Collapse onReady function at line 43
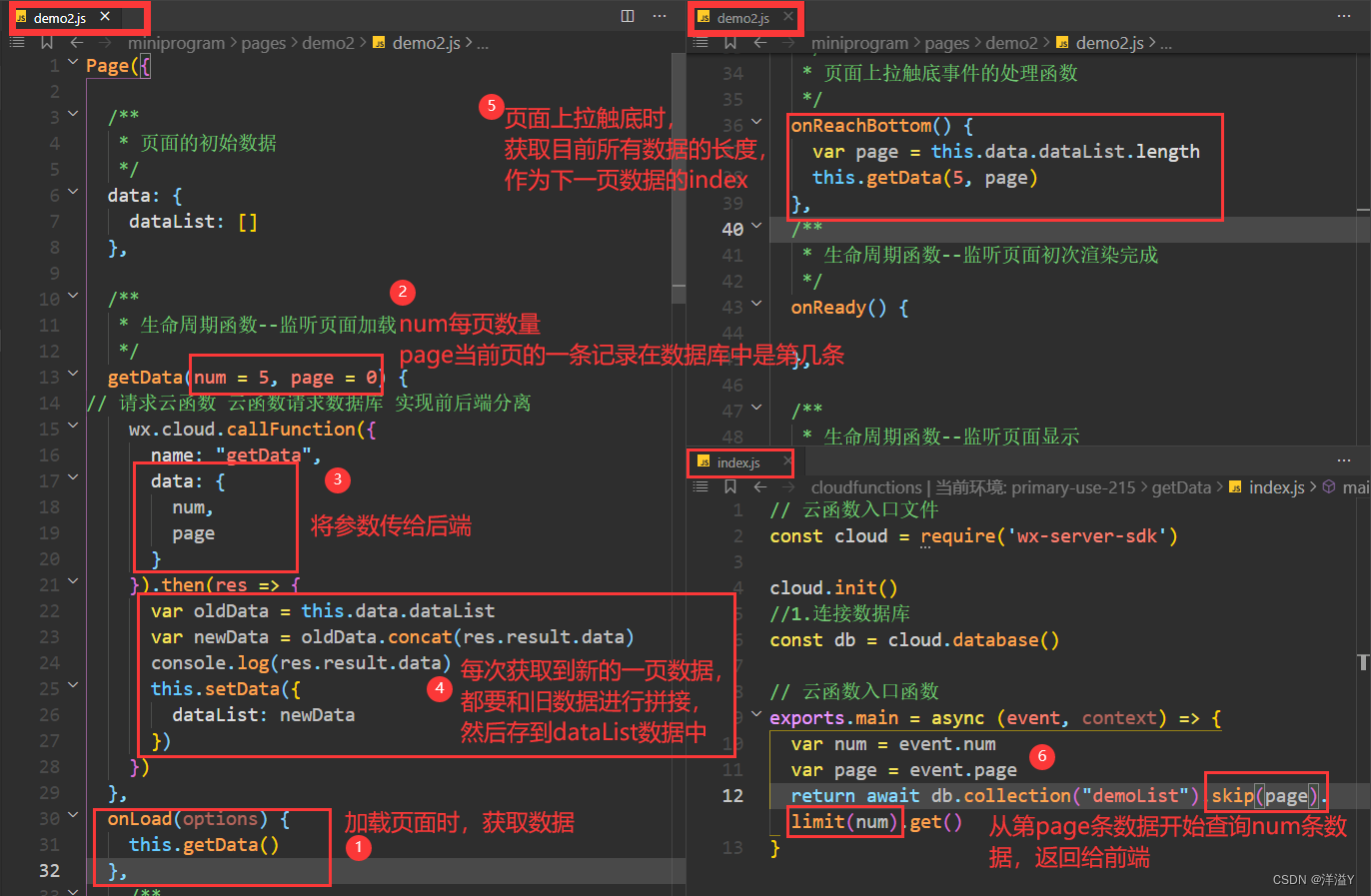This screenshot has height=896, width=1371. click(756, 304)
